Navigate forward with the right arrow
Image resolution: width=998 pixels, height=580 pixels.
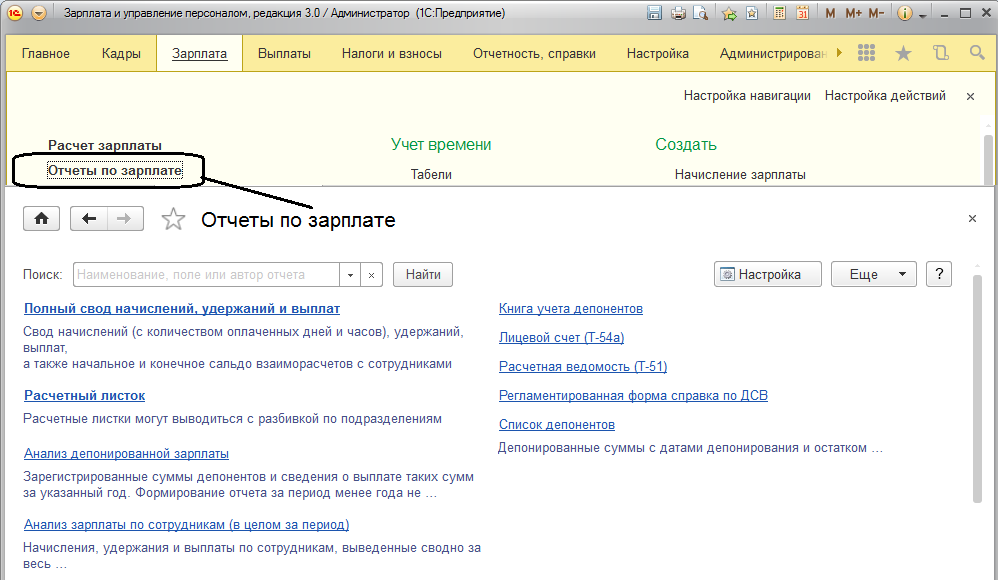pos(125,218)
